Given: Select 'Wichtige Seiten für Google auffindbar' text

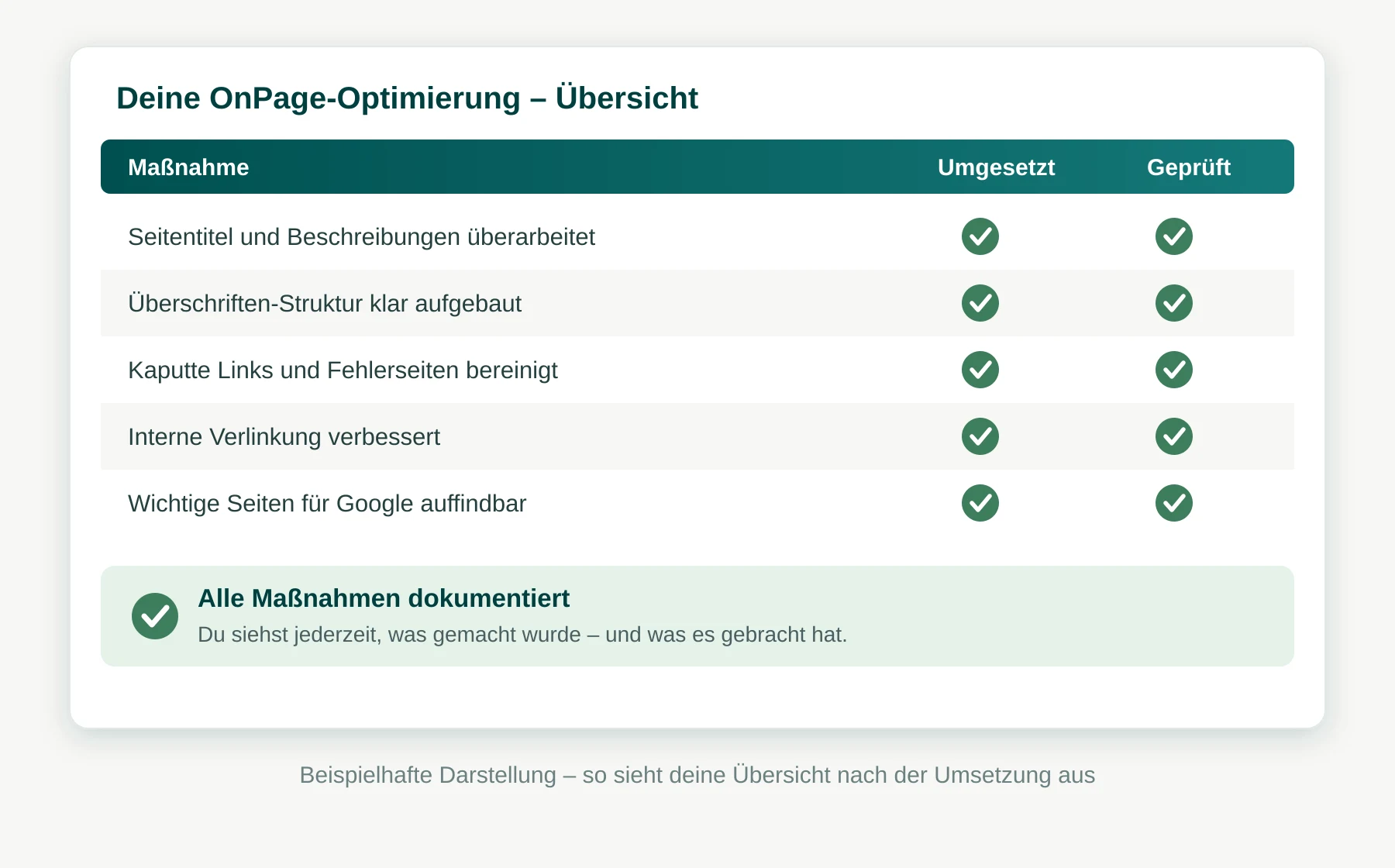Looking at the screenshot, I should click(x=327, y=503).
